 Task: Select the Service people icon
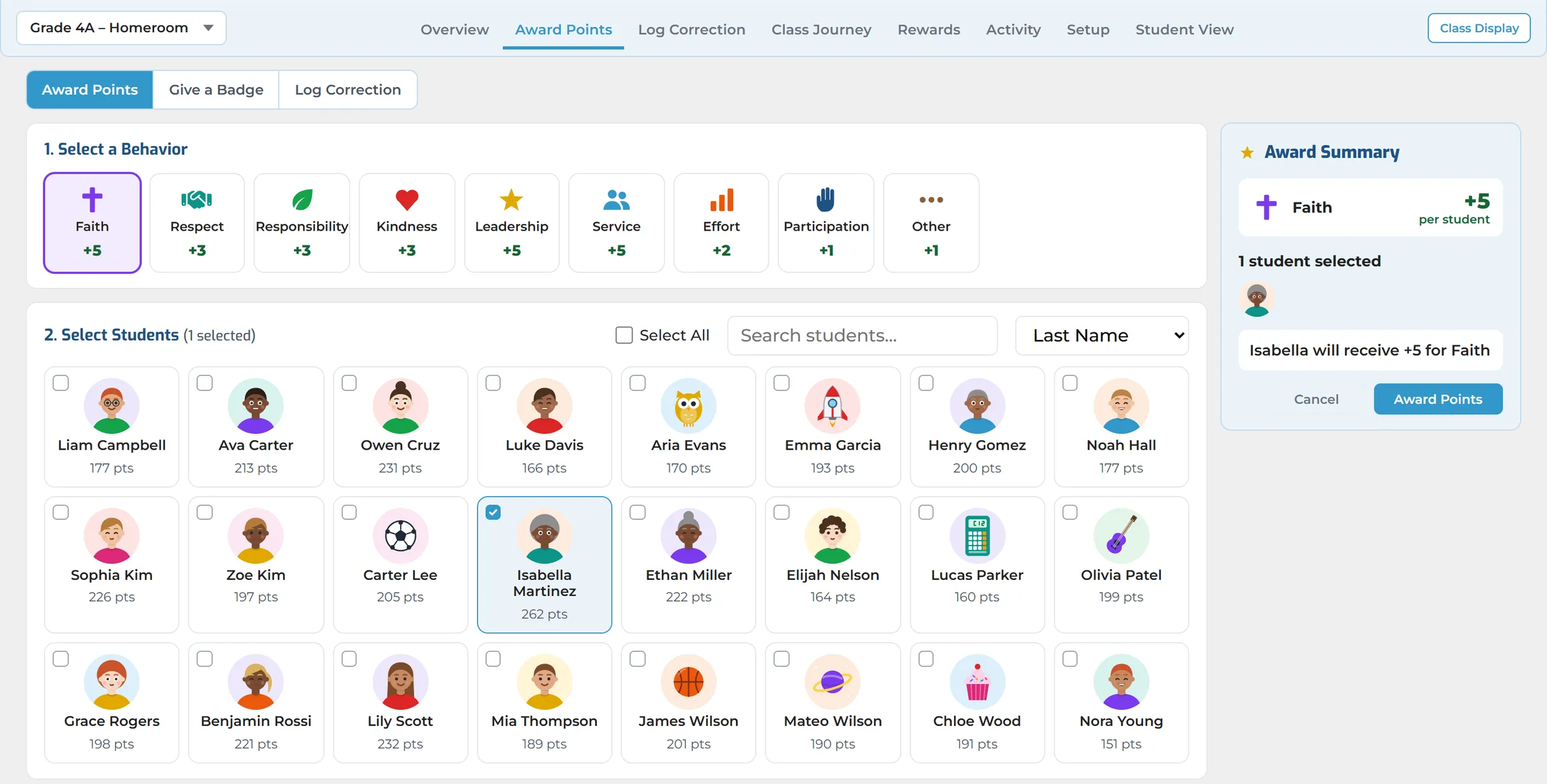(x=616, y=200)
